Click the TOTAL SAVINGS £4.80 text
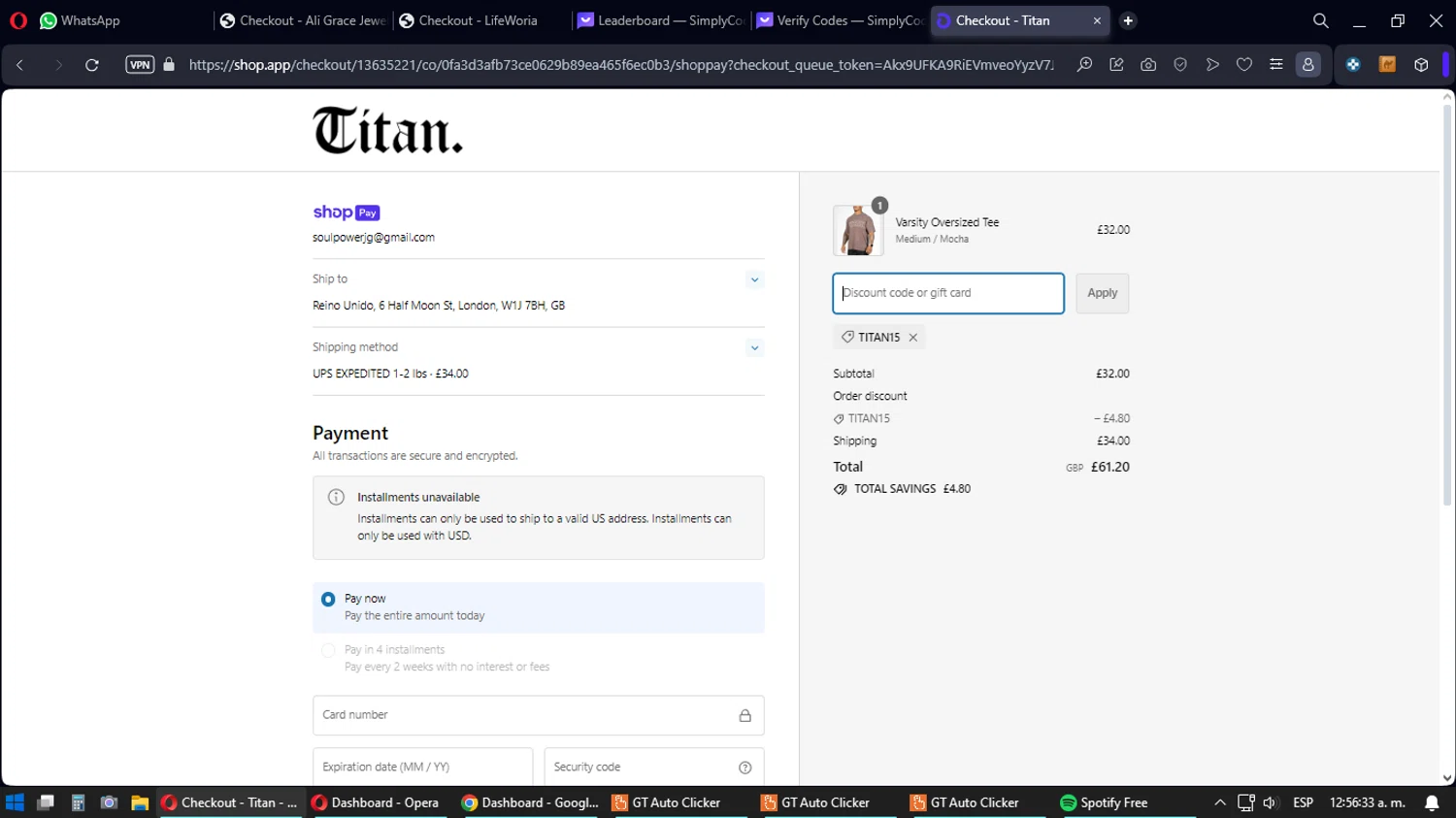This screenshot has height=818, width=1456. 902,489
